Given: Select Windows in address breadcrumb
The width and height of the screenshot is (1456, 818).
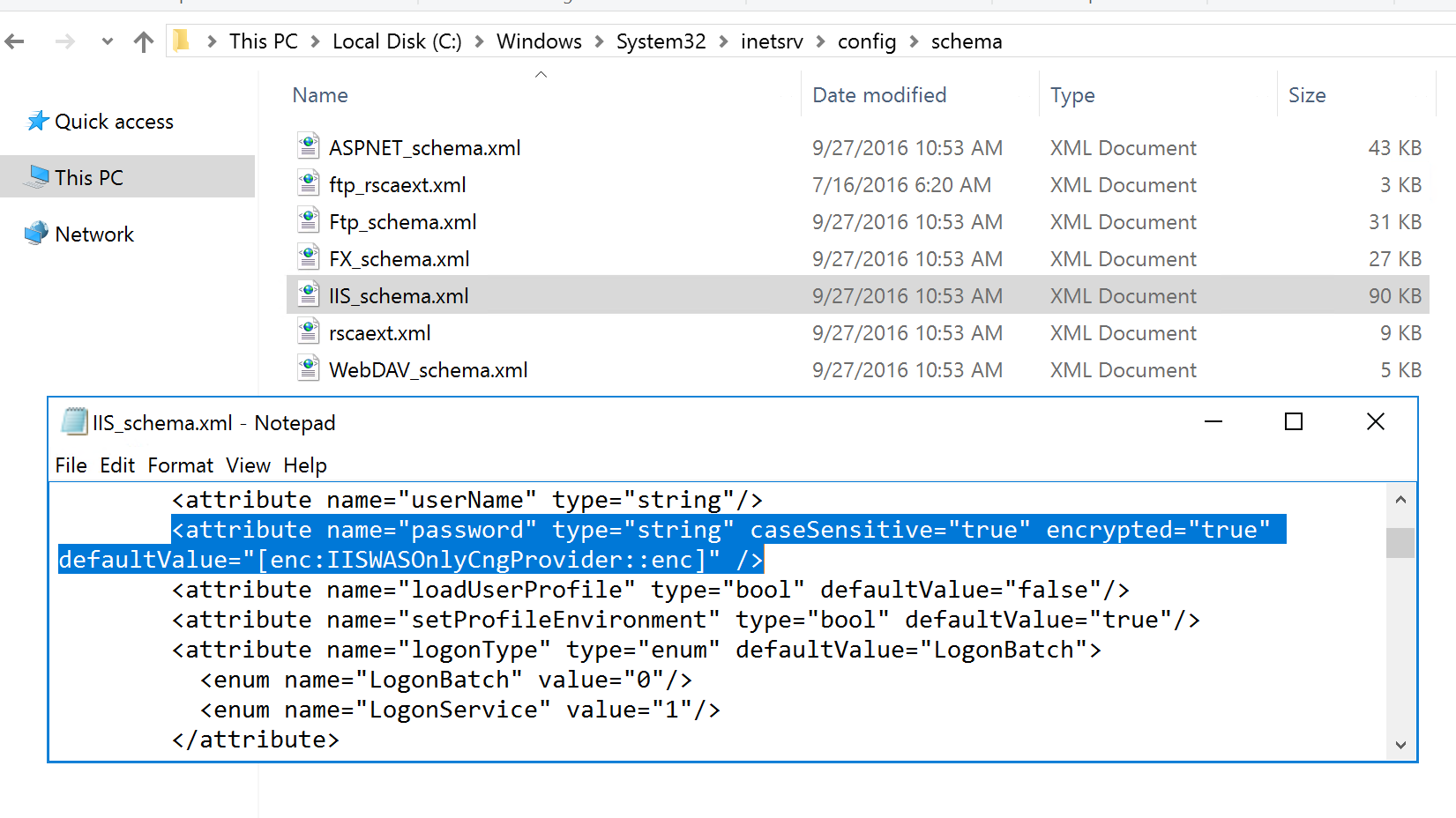Looking at the screenshot, I should tap(539, 41).
